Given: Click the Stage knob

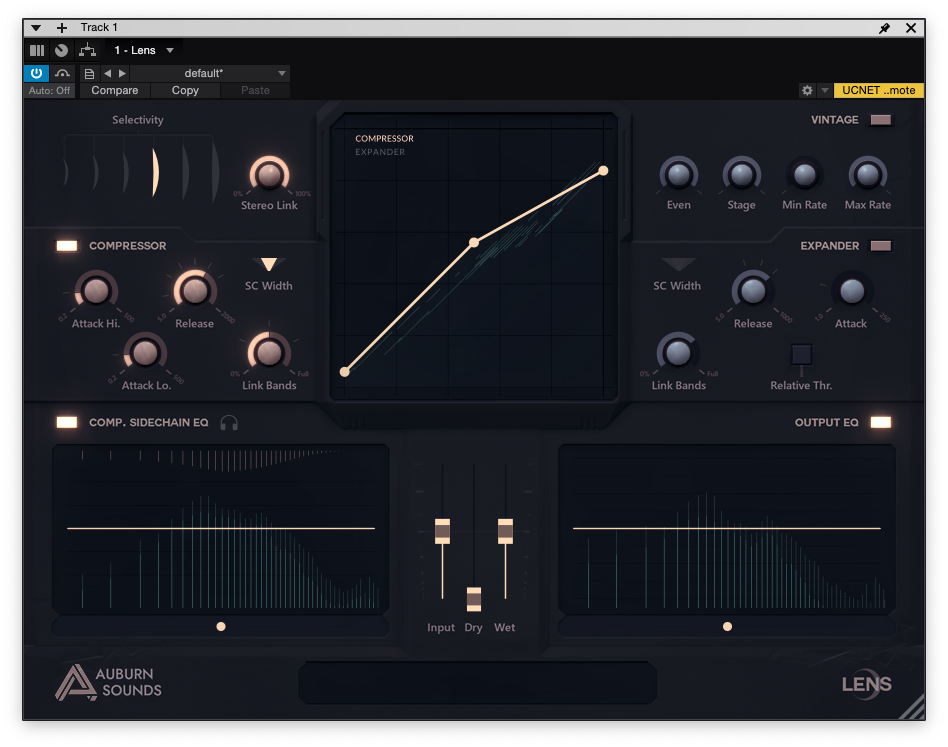Looking at the screenshot, I should pos(742,175).
